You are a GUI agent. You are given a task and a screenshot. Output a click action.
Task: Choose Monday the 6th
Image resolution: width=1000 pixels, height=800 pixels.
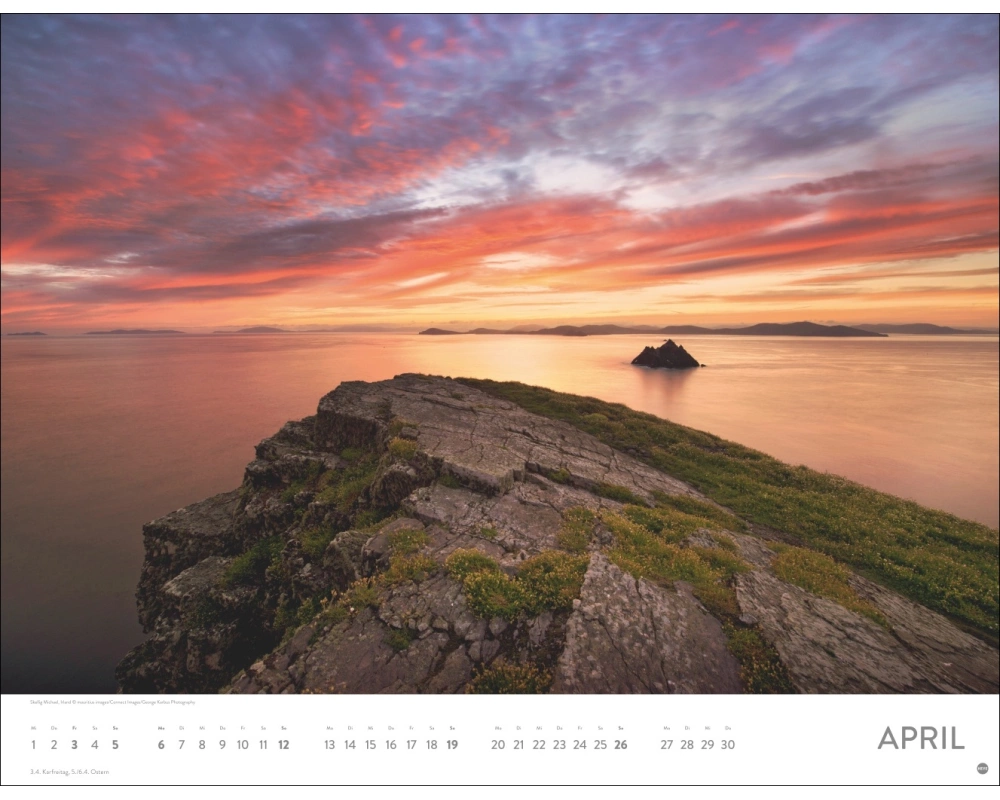(x=161, y=745)
